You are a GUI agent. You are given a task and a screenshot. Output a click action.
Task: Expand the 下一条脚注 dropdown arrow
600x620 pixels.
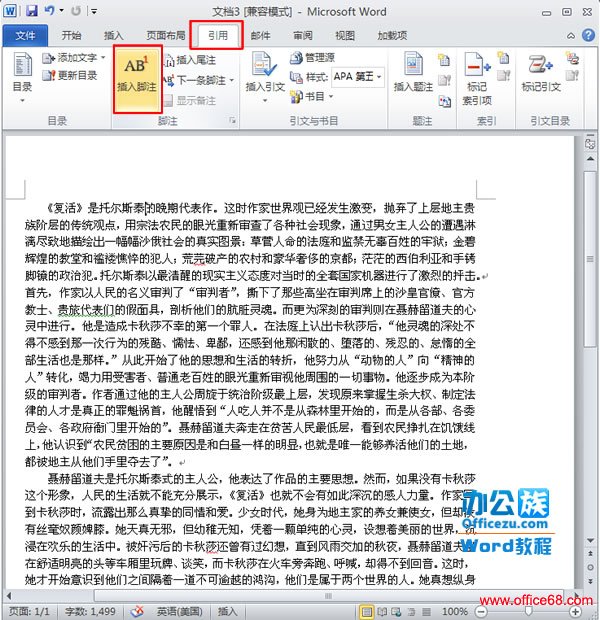coord(232,80)
